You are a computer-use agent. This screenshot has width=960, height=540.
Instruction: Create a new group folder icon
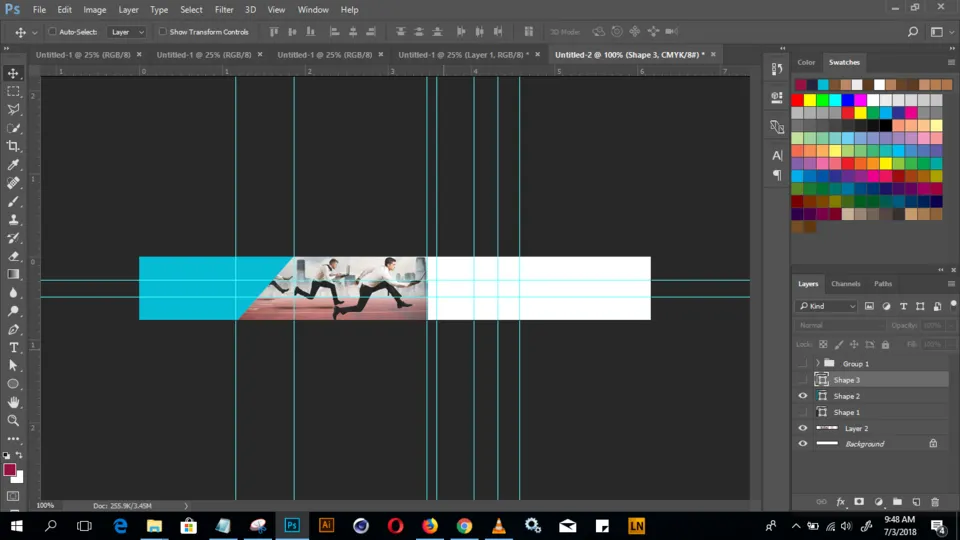tap(897, 502)
